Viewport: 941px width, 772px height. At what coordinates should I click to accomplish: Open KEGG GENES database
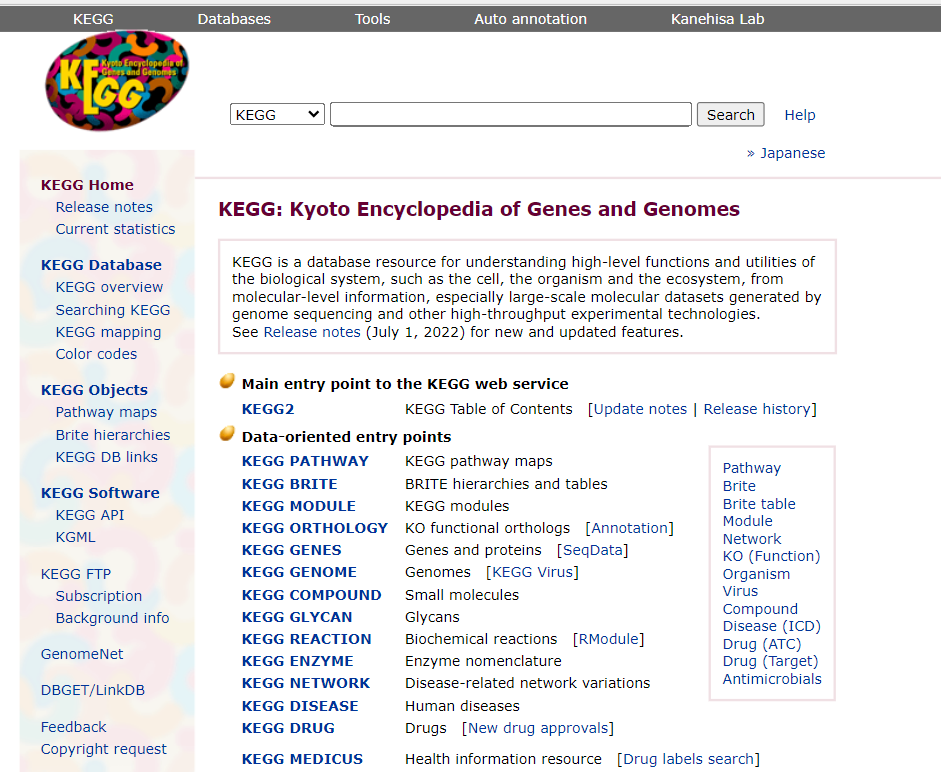coord(291,550)
